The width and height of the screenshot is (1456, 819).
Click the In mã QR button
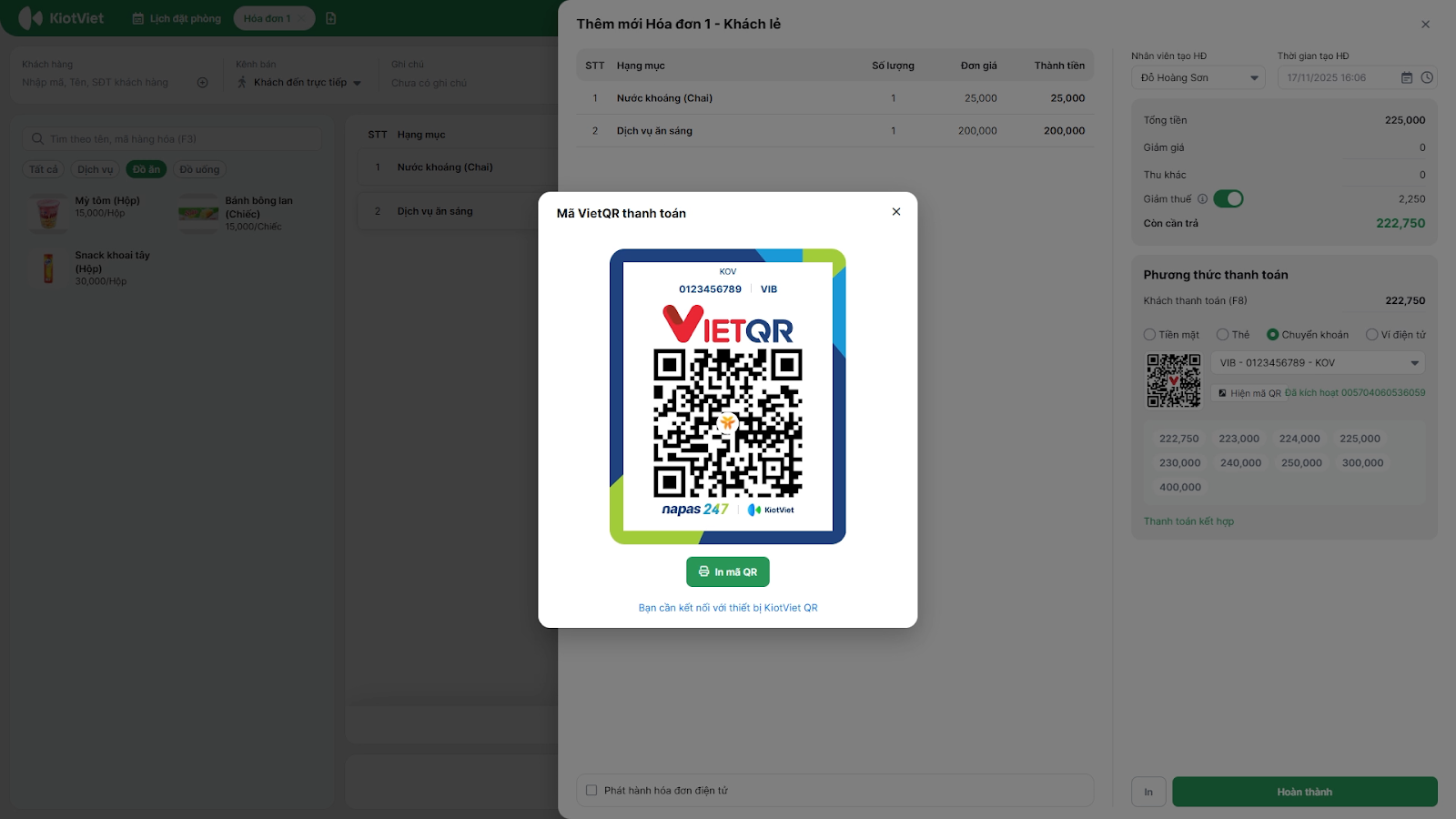pos(728,572)
